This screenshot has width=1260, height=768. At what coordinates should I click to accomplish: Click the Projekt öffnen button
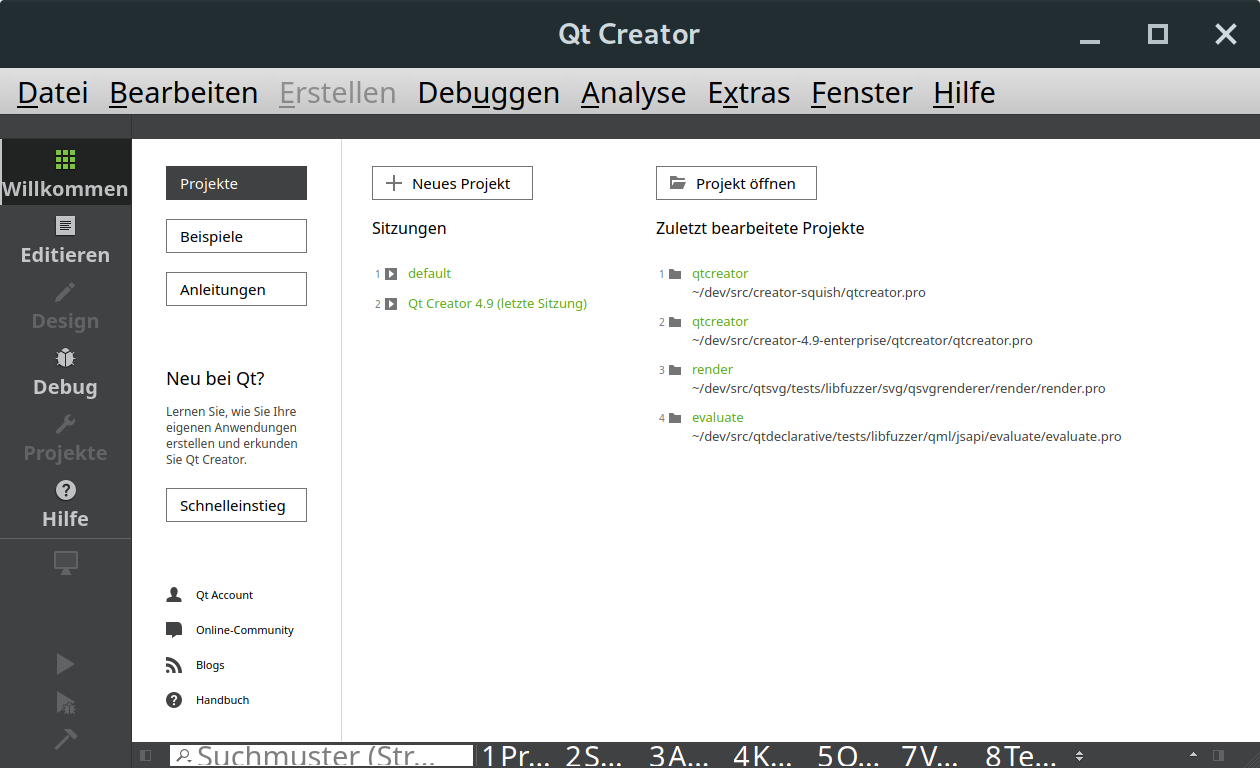pos(736,183)
